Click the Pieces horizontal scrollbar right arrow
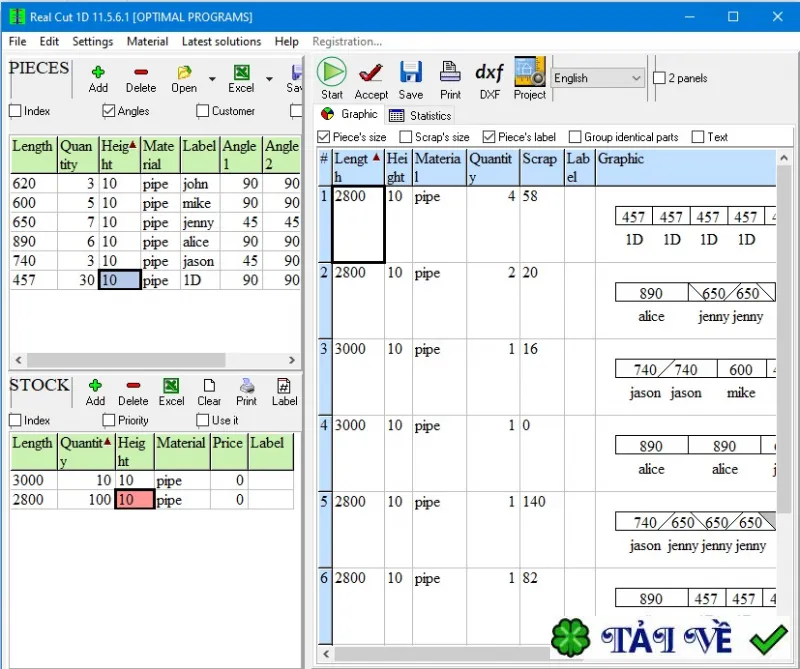Screen dimensions: 800x669 coord(292,360)
